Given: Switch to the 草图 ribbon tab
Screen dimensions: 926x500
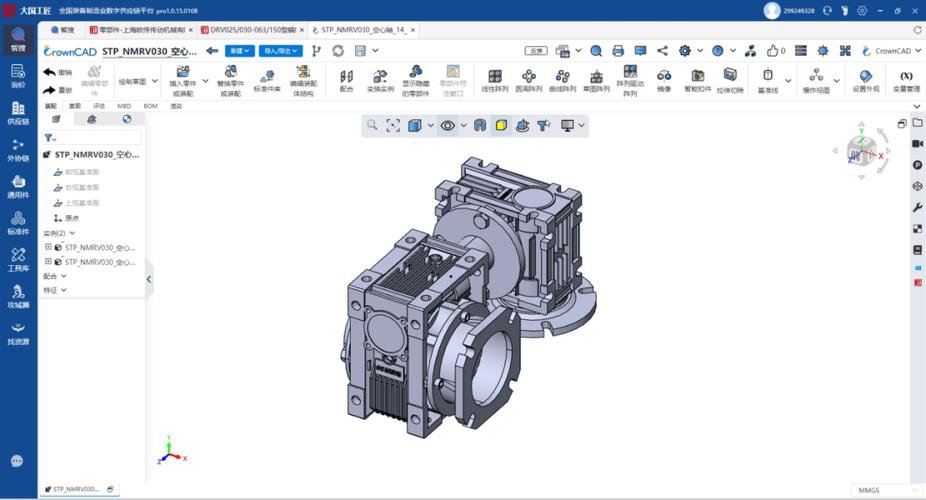Looking at the screenshot, I should tap(74, 106).
